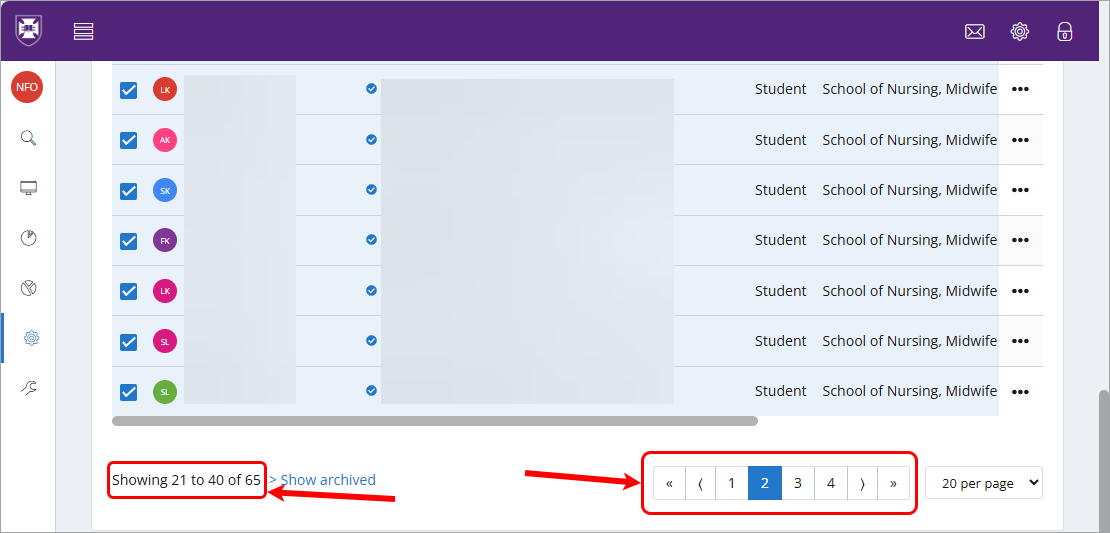Screen dimensions: 1110x533
Task: Open the segmented circle icon in sidebar
Action: (x=28, y=288)
